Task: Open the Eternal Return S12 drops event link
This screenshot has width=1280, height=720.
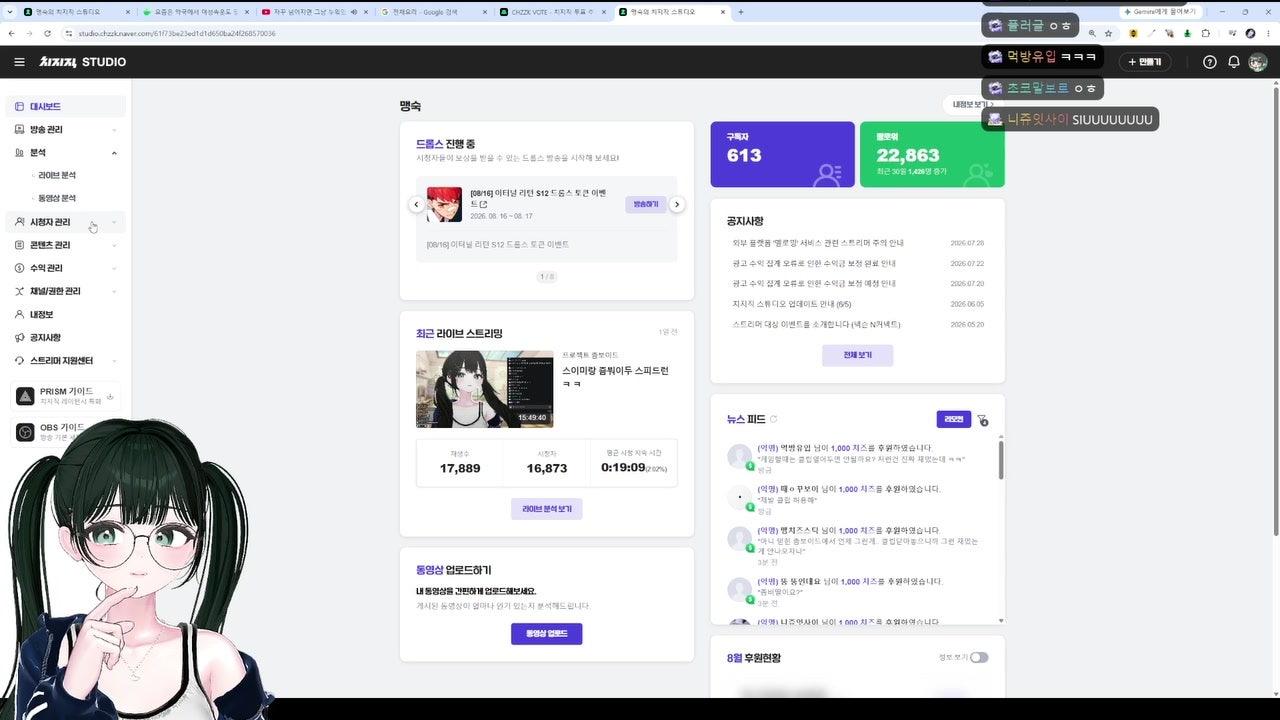Action: 539,198
